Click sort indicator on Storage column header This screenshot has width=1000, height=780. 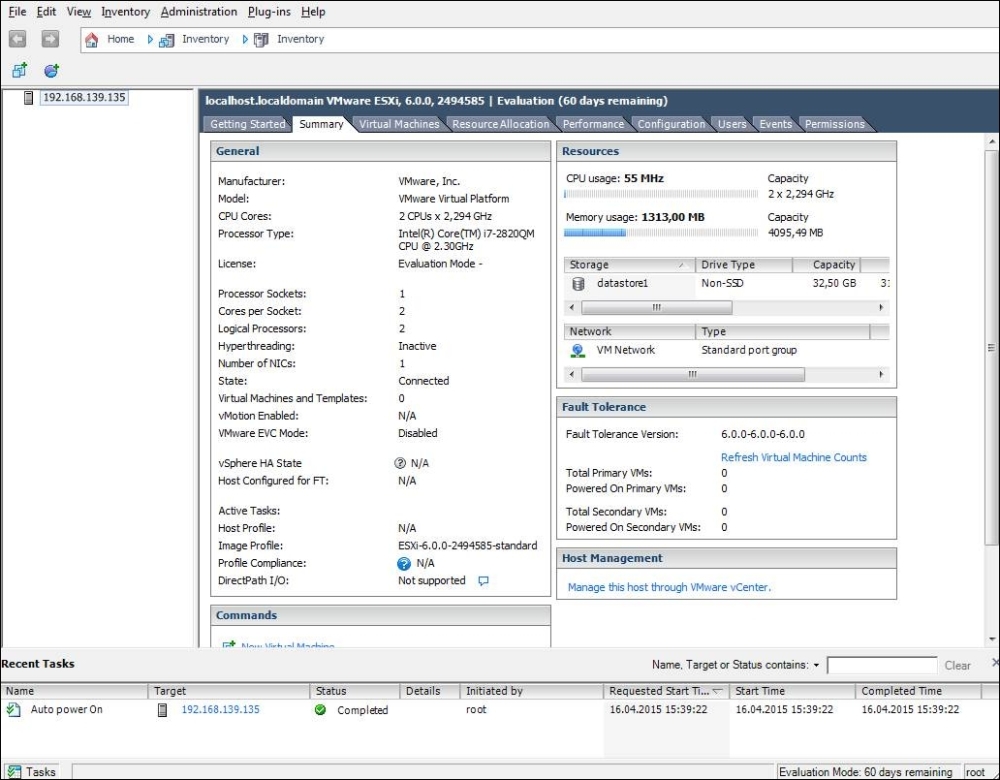(x=682, y=265)
